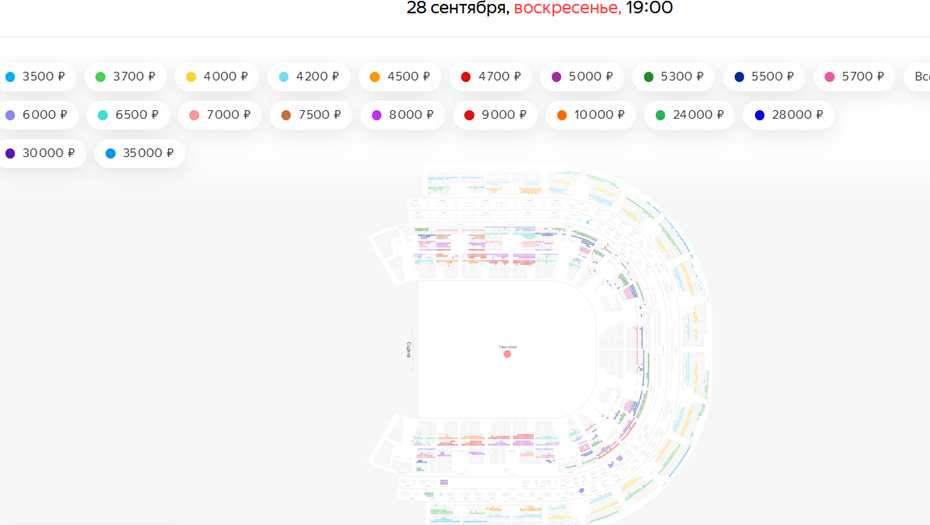Click the 7000 ₽ price filter
This screenshot has height=525, width=930.
tap(220, 115)
